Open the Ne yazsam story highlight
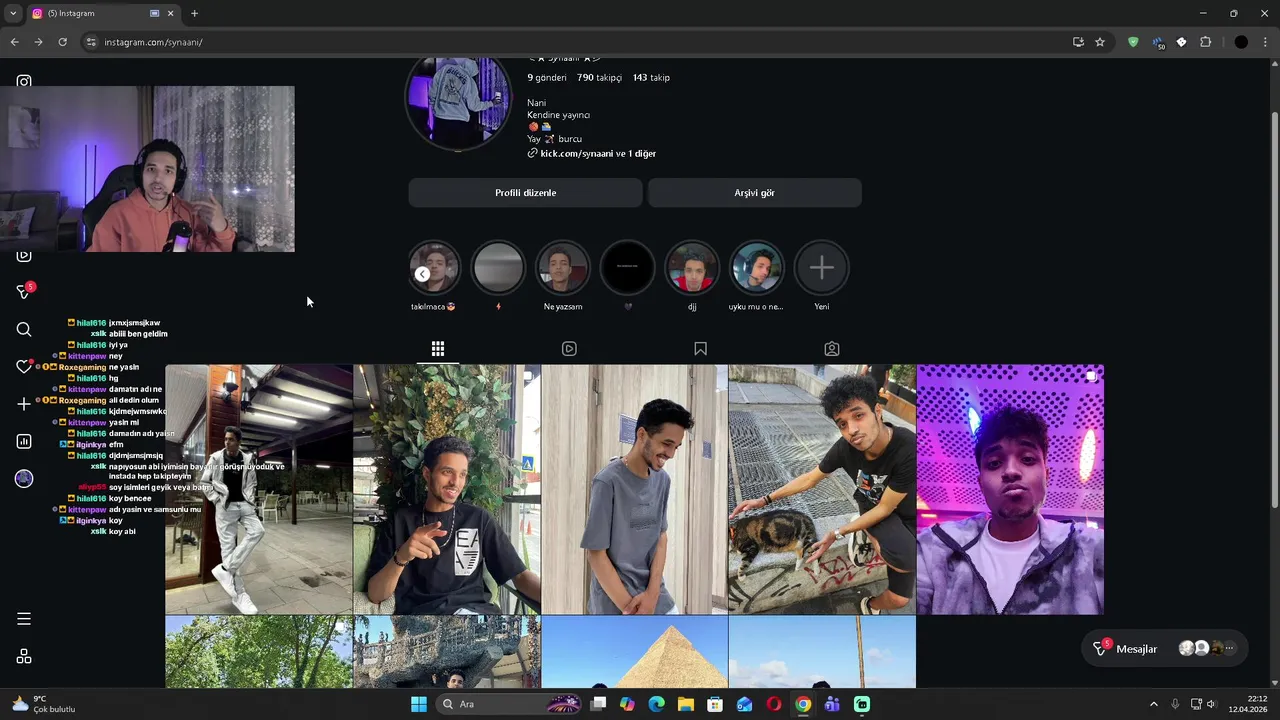Image resolution: width=1280 pixels, height=720 pixels. point(563,268)
